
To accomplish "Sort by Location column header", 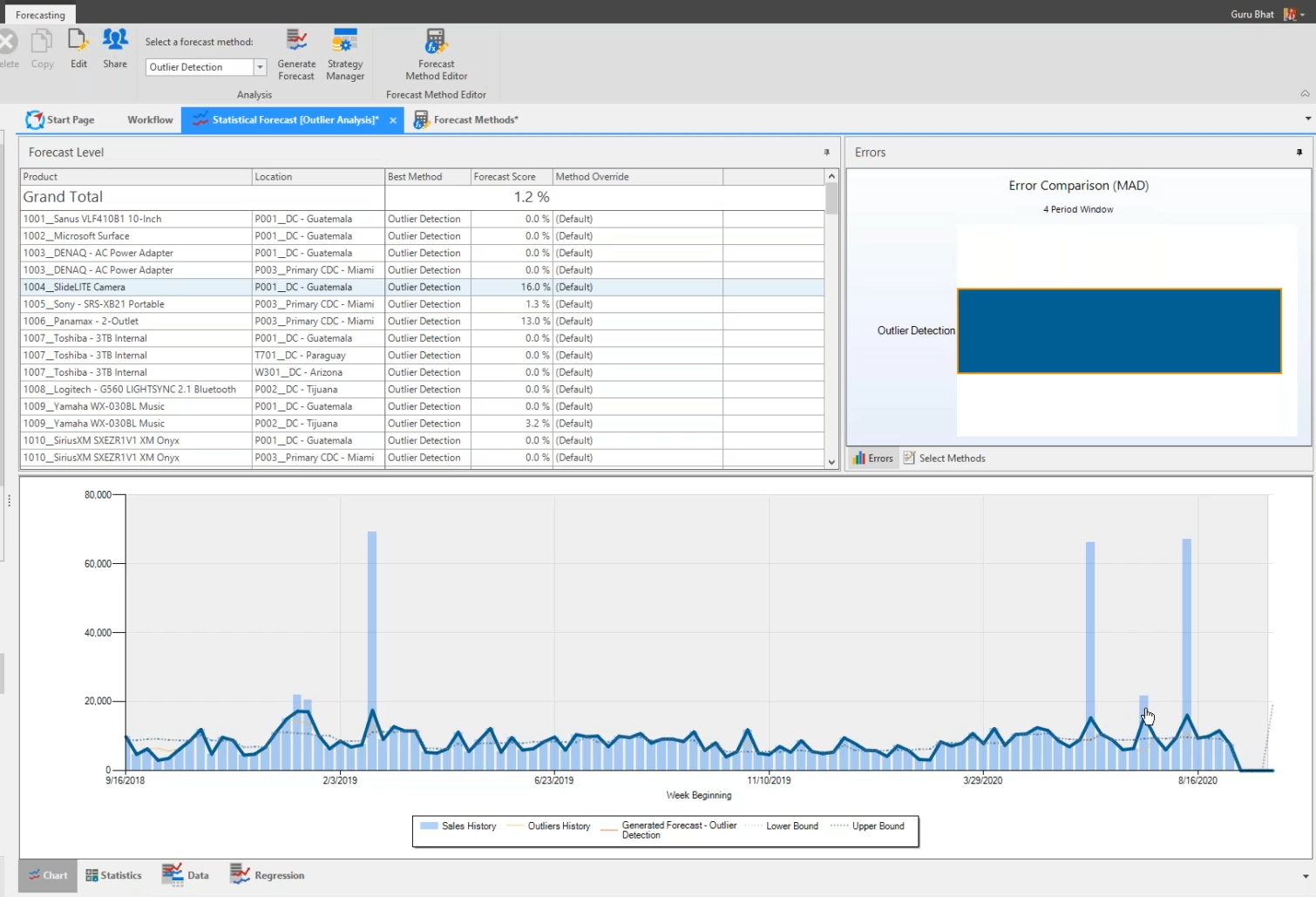I will [318, 176].
